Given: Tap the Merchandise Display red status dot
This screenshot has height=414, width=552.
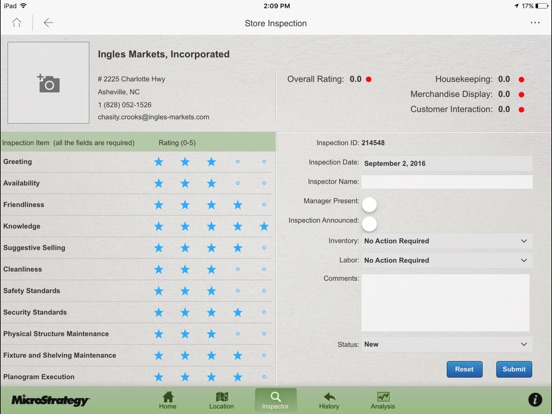Looking at the screenshot, I should (521, 95).
